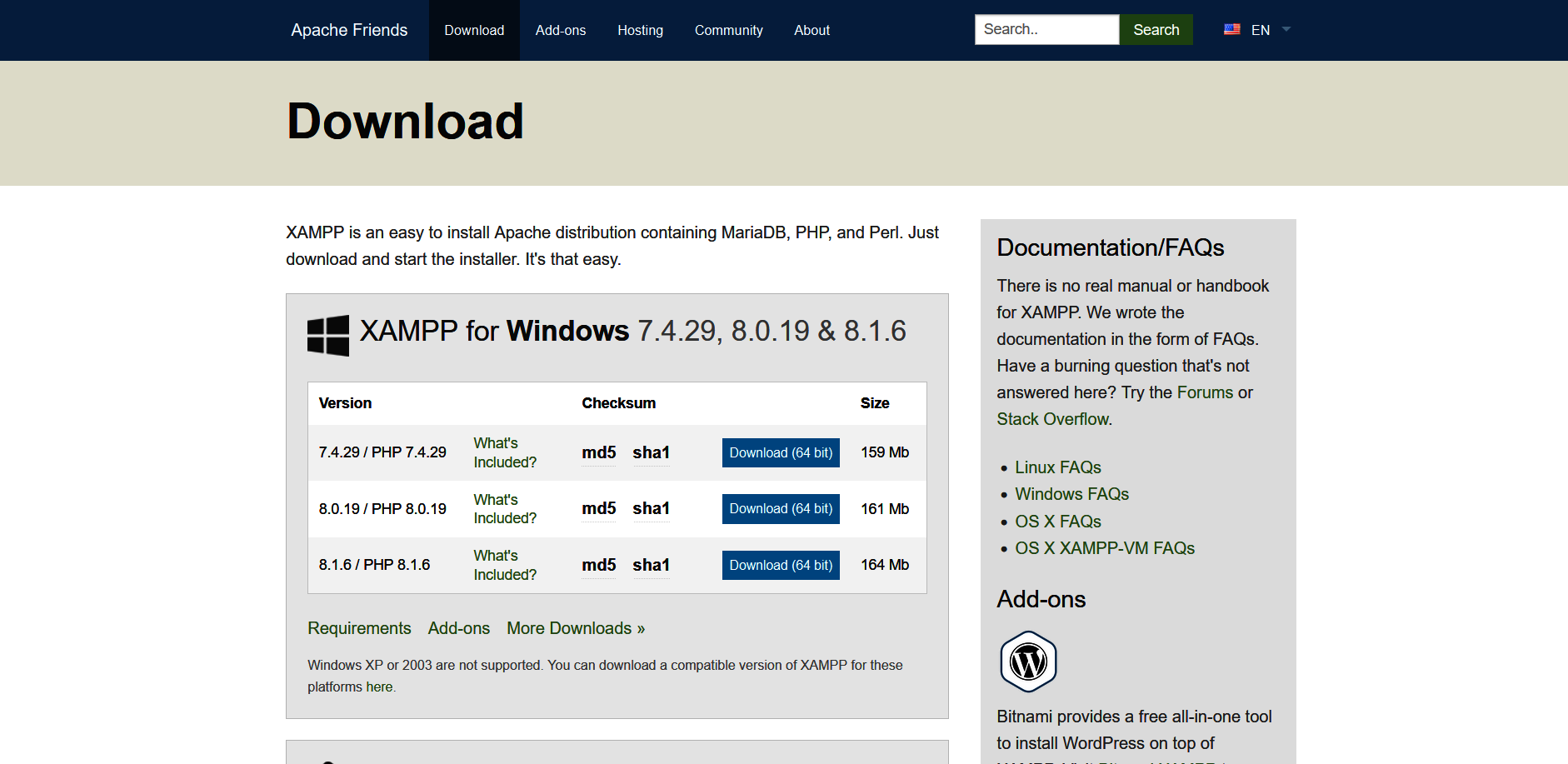
Task: Click the Windows logo icon beside XAMPP heading
Action: 328,332
